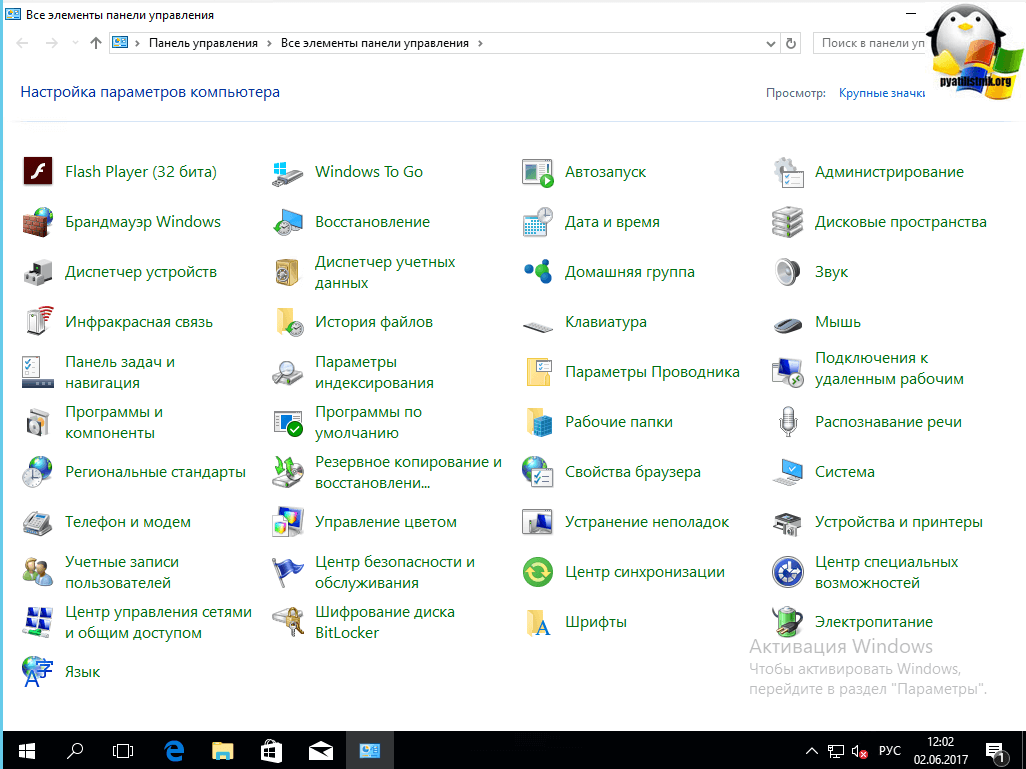The width and height of the screenshot is (1026, 769).
Task: Expand chevron after Панель управления breadcrumb
Action: (x=269, y=43)
